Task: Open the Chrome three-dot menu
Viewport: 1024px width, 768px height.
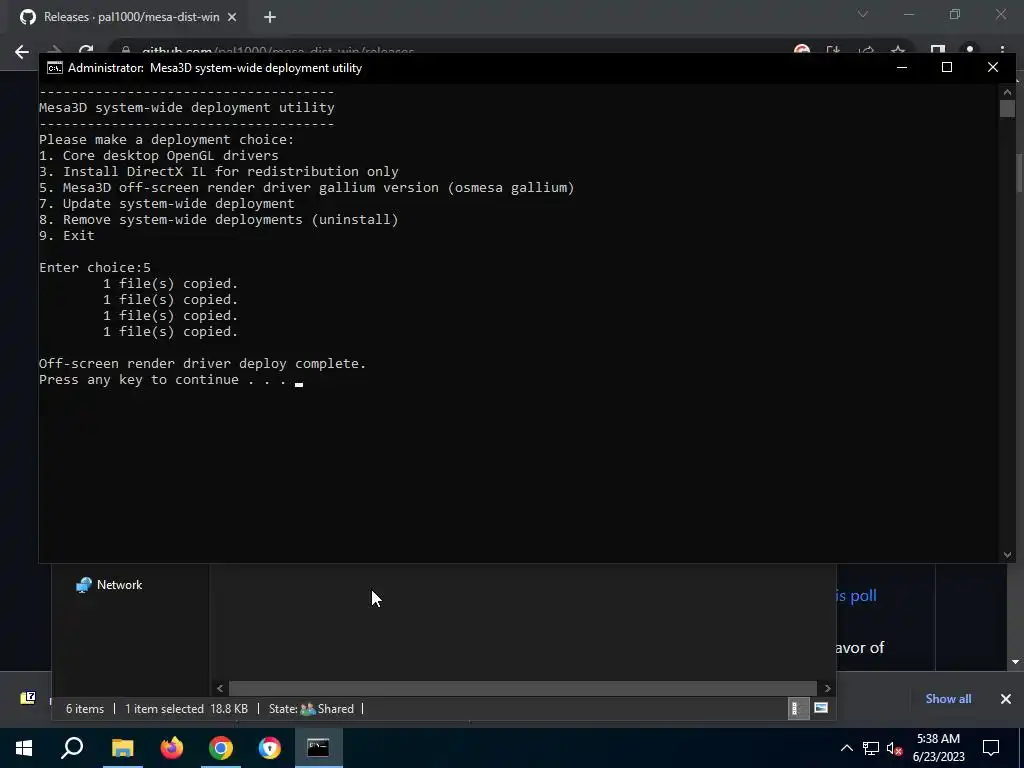Action: 1002,52
